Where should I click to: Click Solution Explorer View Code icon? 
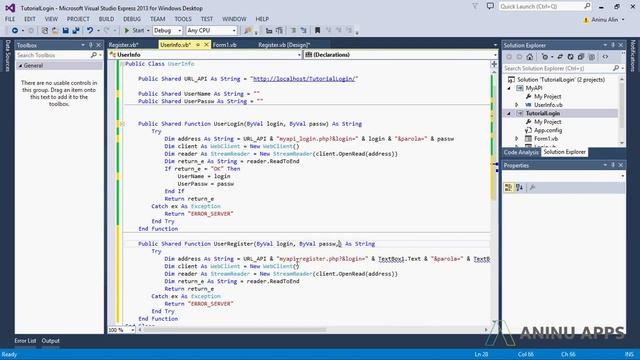[x=605, y=57]
